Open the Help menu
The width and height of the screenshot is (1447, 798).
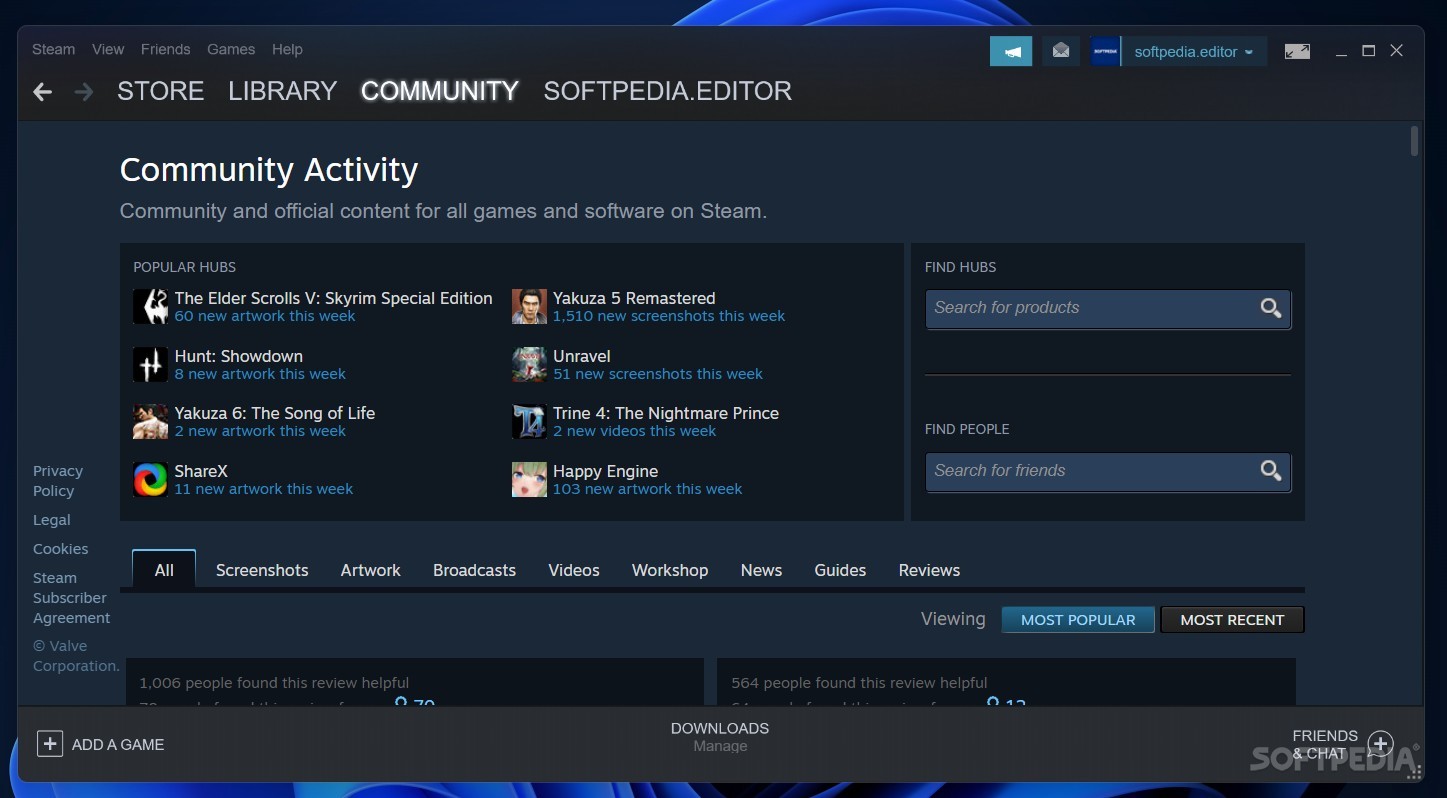[x=287, y=49]
